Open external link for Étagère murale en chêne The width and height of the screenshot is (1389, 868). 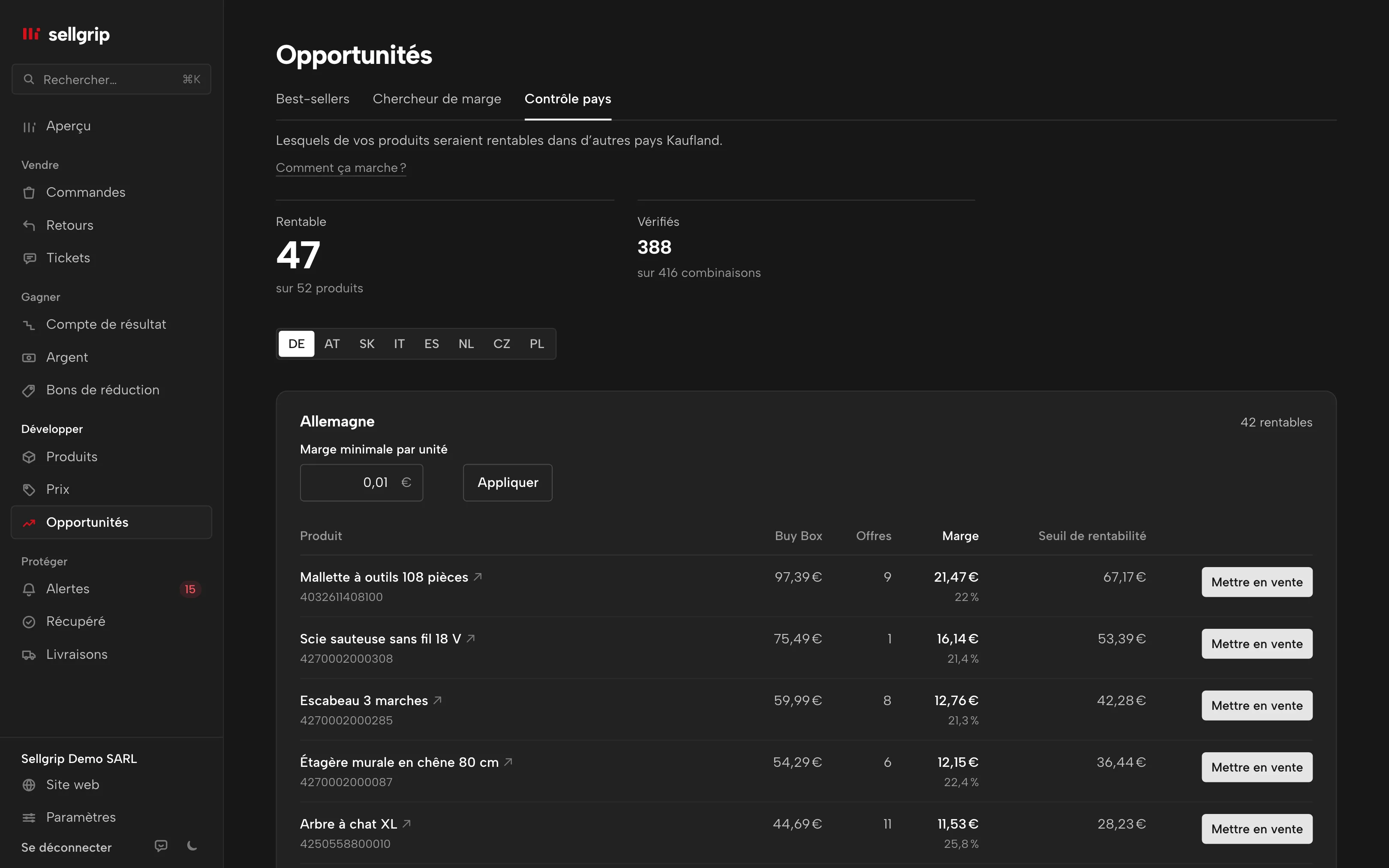(x=508, y=762)
